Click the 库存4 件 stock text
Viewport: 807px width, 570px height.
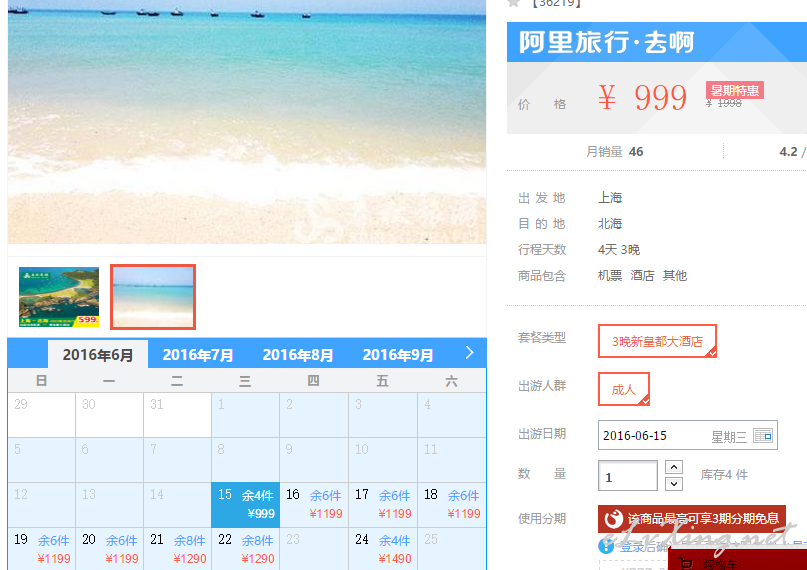724,475
